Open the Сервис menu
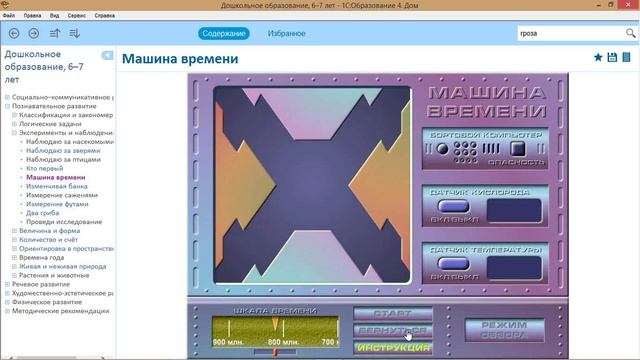640x360 pixels. click(x=77, y=16)
